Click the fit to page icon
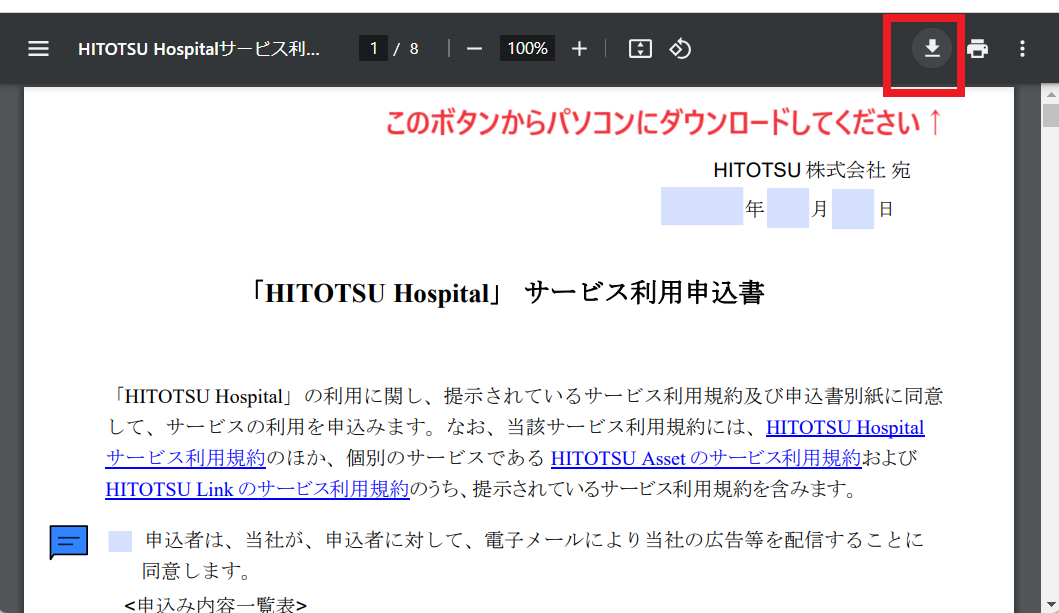The height and width of the screenshot is (613, 1059). coord(640,49)
